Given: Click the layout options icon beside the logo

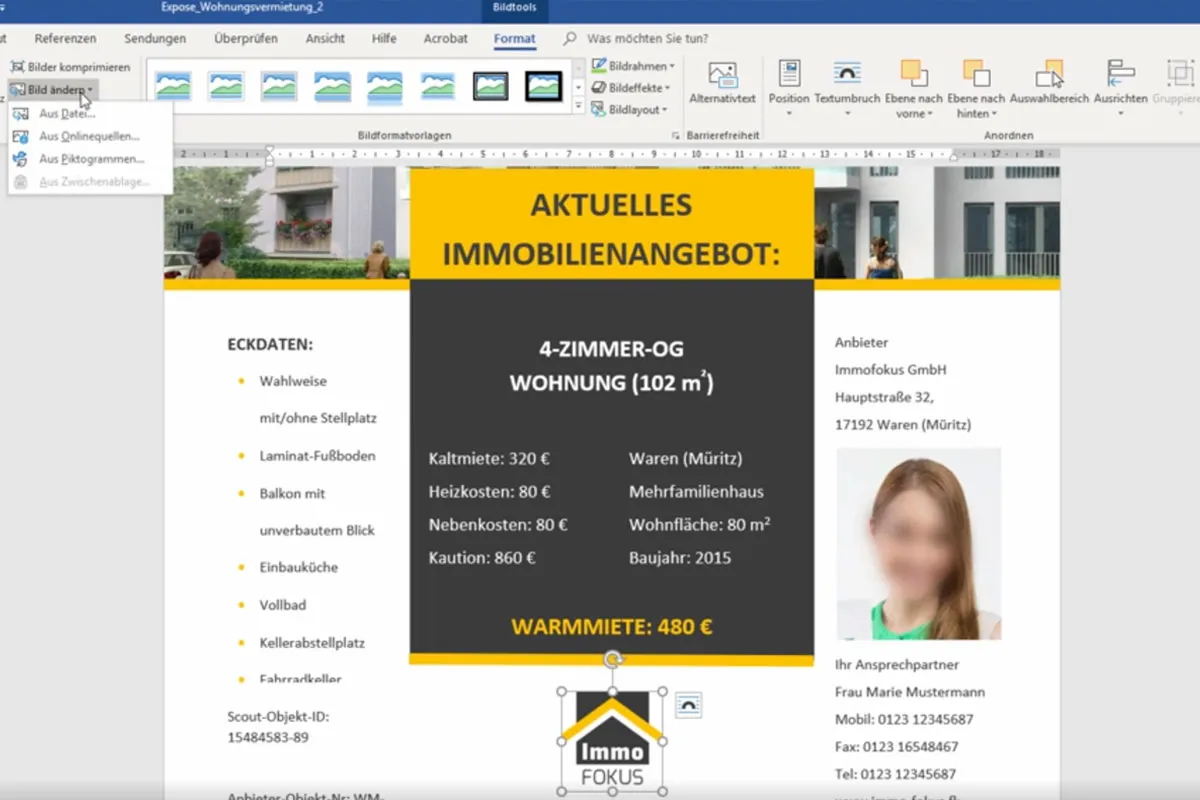Looking at the screenshot, I should point(688,705).
